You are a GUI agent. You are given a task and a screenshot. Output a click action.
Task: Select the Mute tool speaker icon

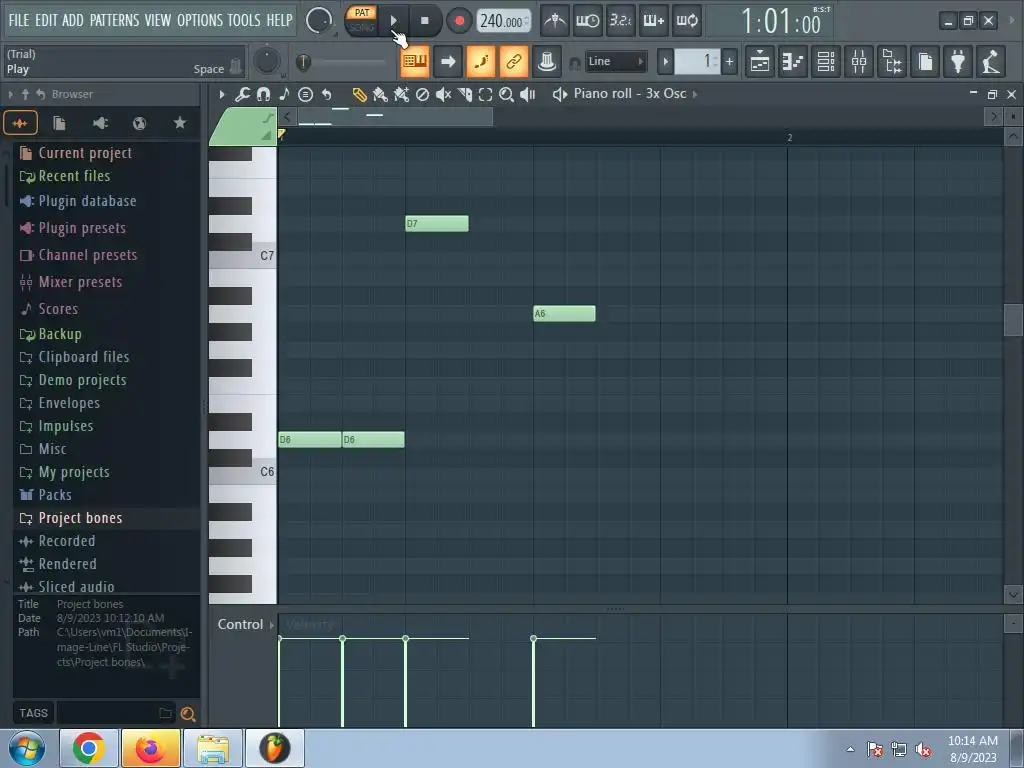(443, 95)
